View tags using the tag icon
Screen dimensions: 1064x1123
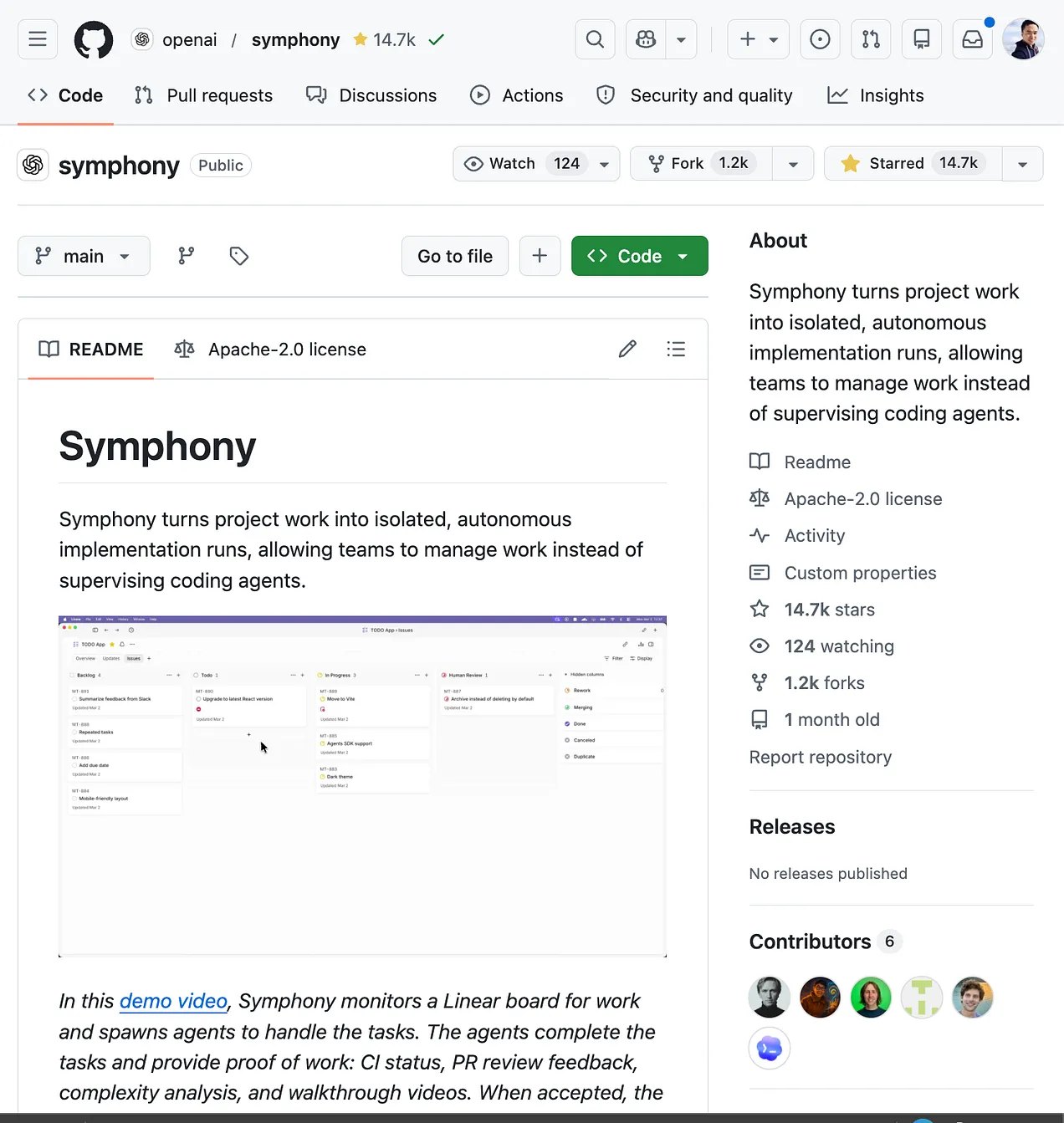[239, 256]
